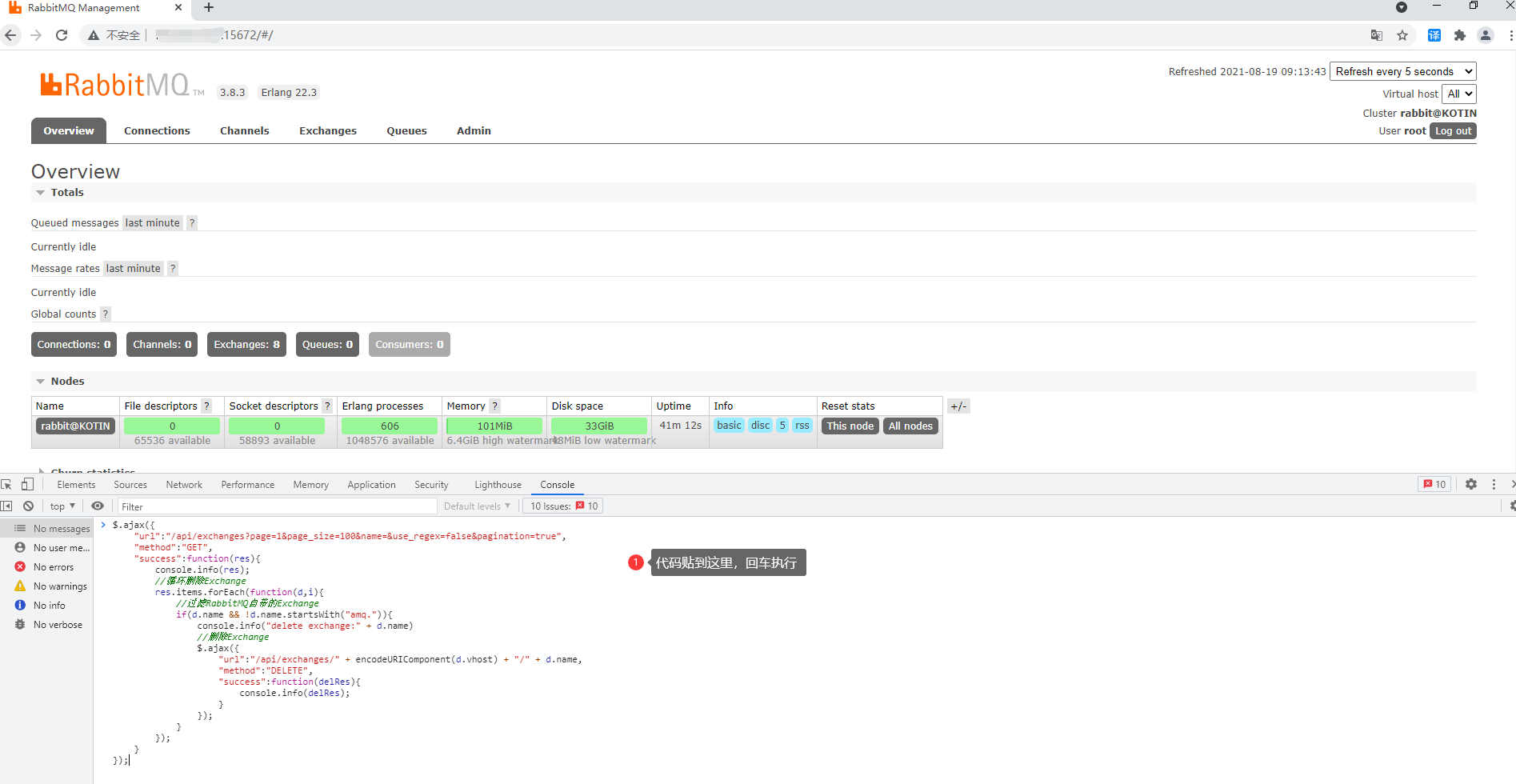1516x784 pixels.
Task: Click the Log out button
Action: 1453,131
